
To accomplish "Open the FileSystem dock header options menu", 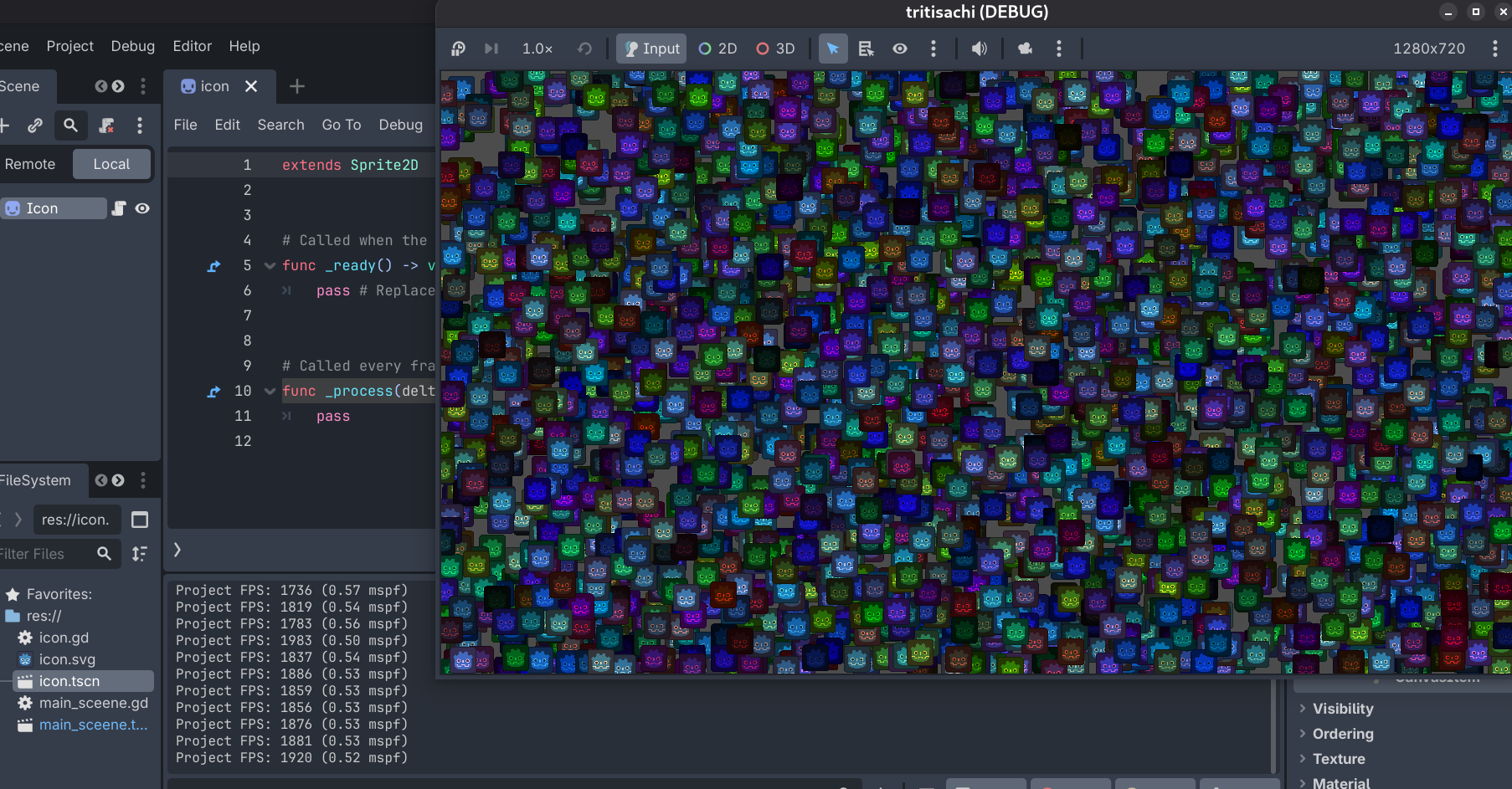I will pyautogui.click(x=143, y=480).
